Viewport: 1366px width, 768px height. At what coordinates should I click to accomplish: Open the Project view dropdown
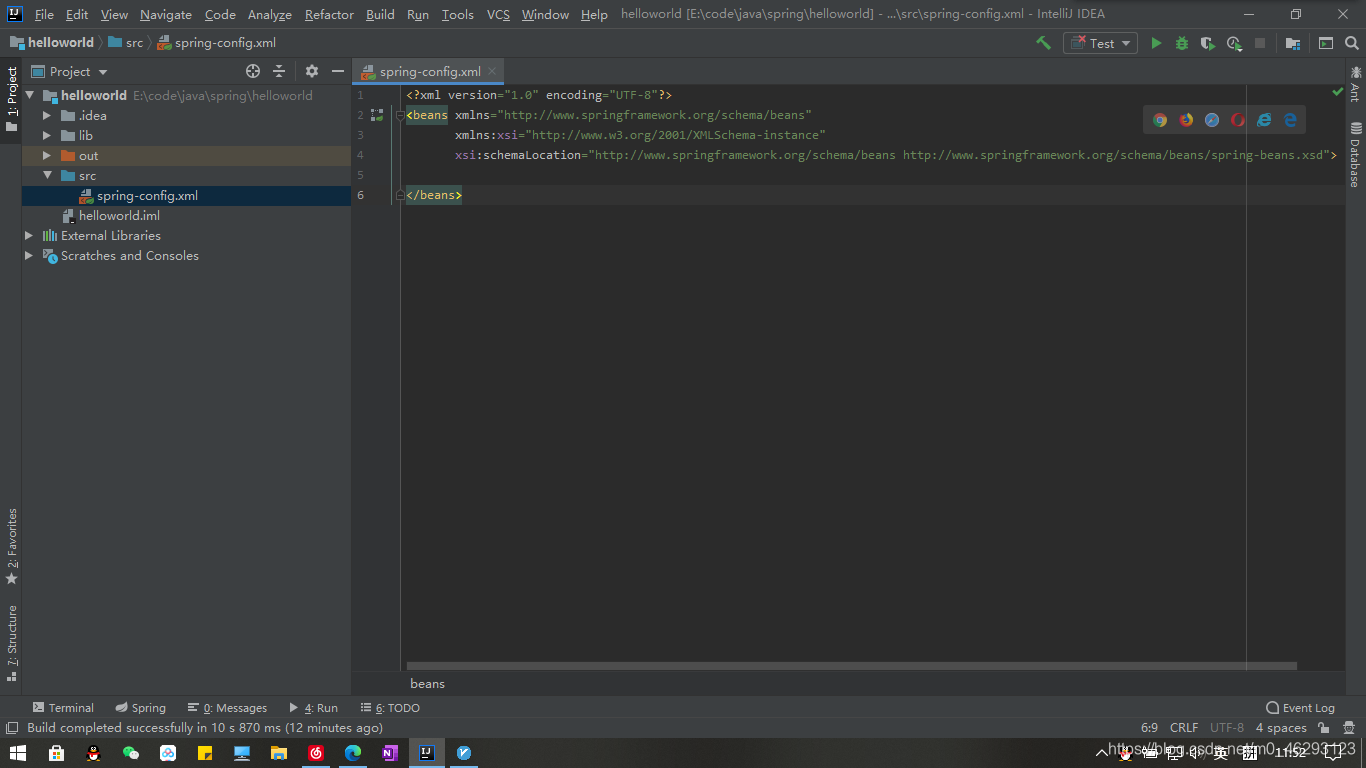69,71
